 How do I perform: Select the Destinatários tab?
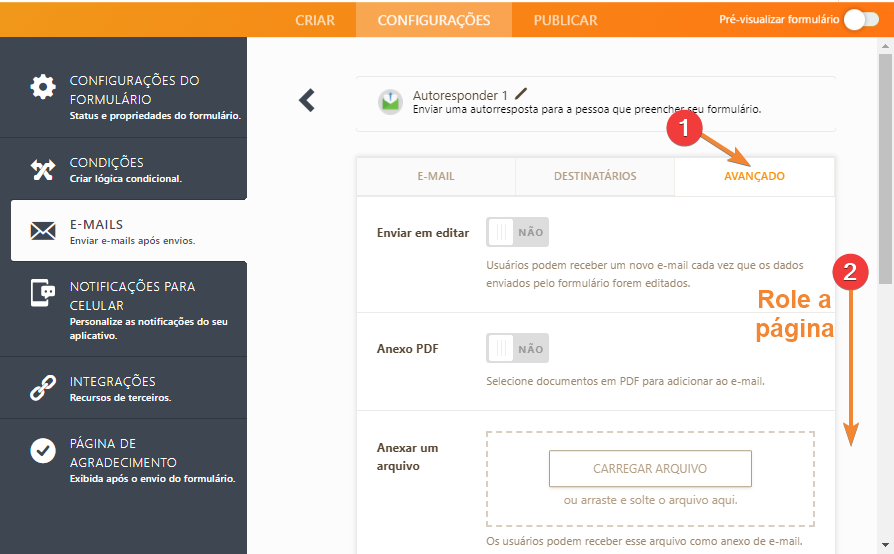595,176
